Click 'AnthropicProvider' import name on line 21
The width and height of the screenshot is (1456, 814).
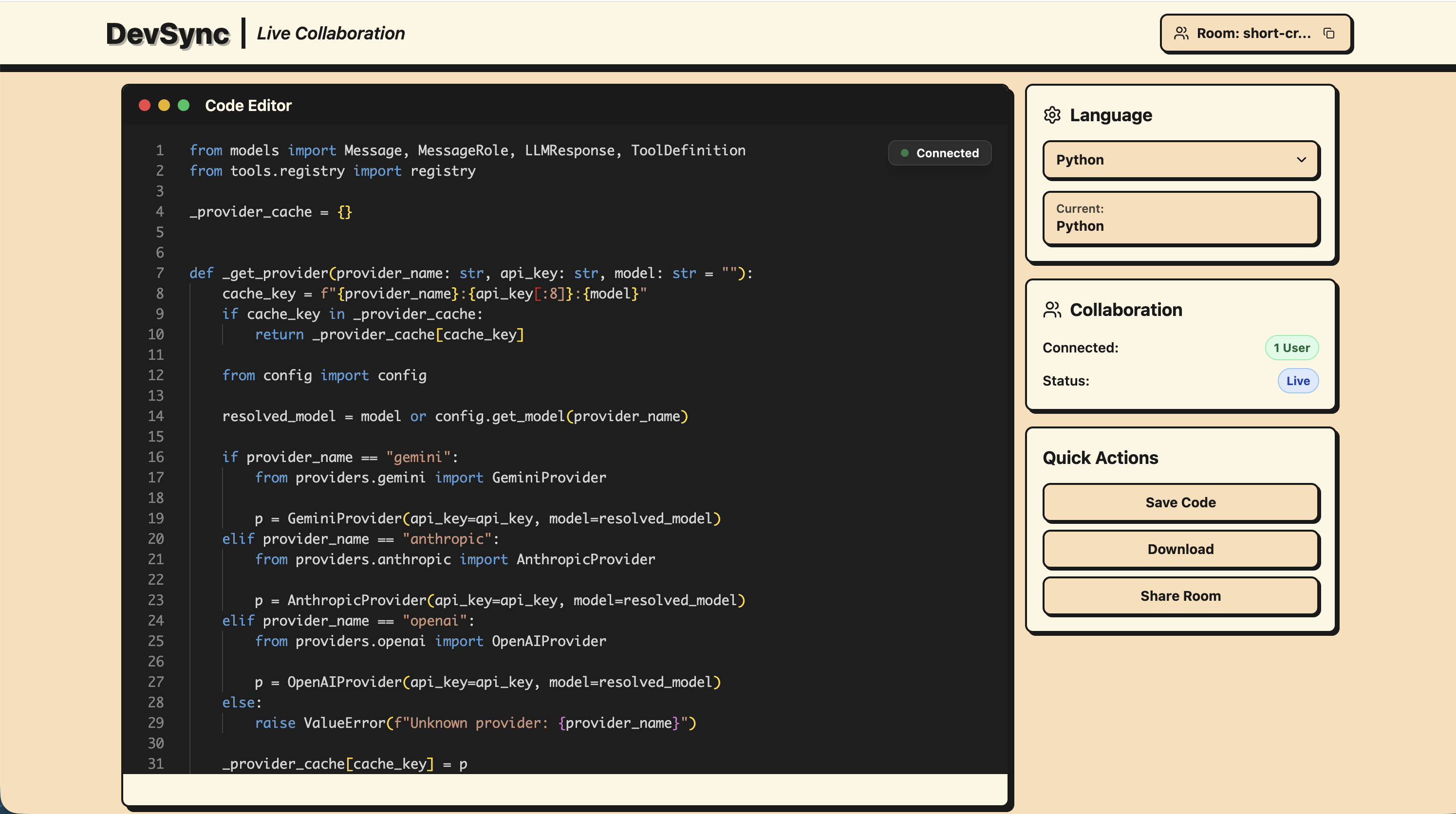(x=585, y=560)
